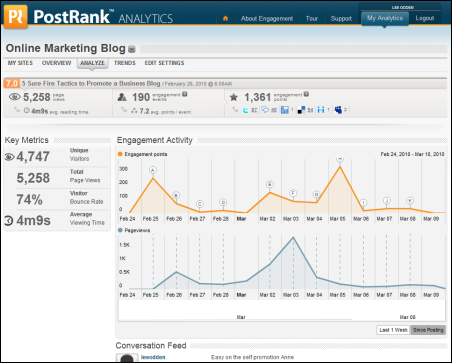Screen dimensions: 452x363
Task: Click the 5,258 Total Page Views metric
Action: click(x=33, y=178)
